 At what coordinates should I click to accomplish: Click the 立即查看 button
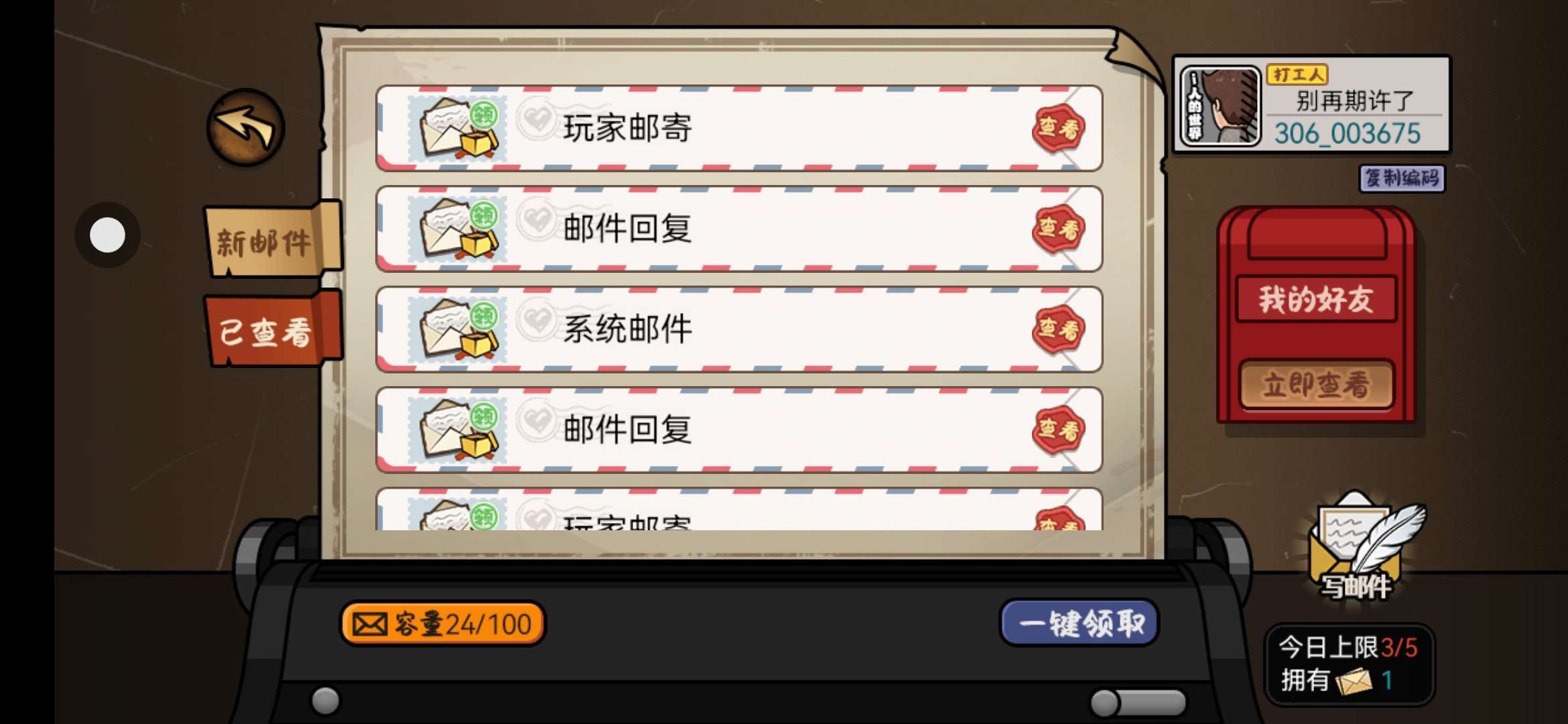1316,385
